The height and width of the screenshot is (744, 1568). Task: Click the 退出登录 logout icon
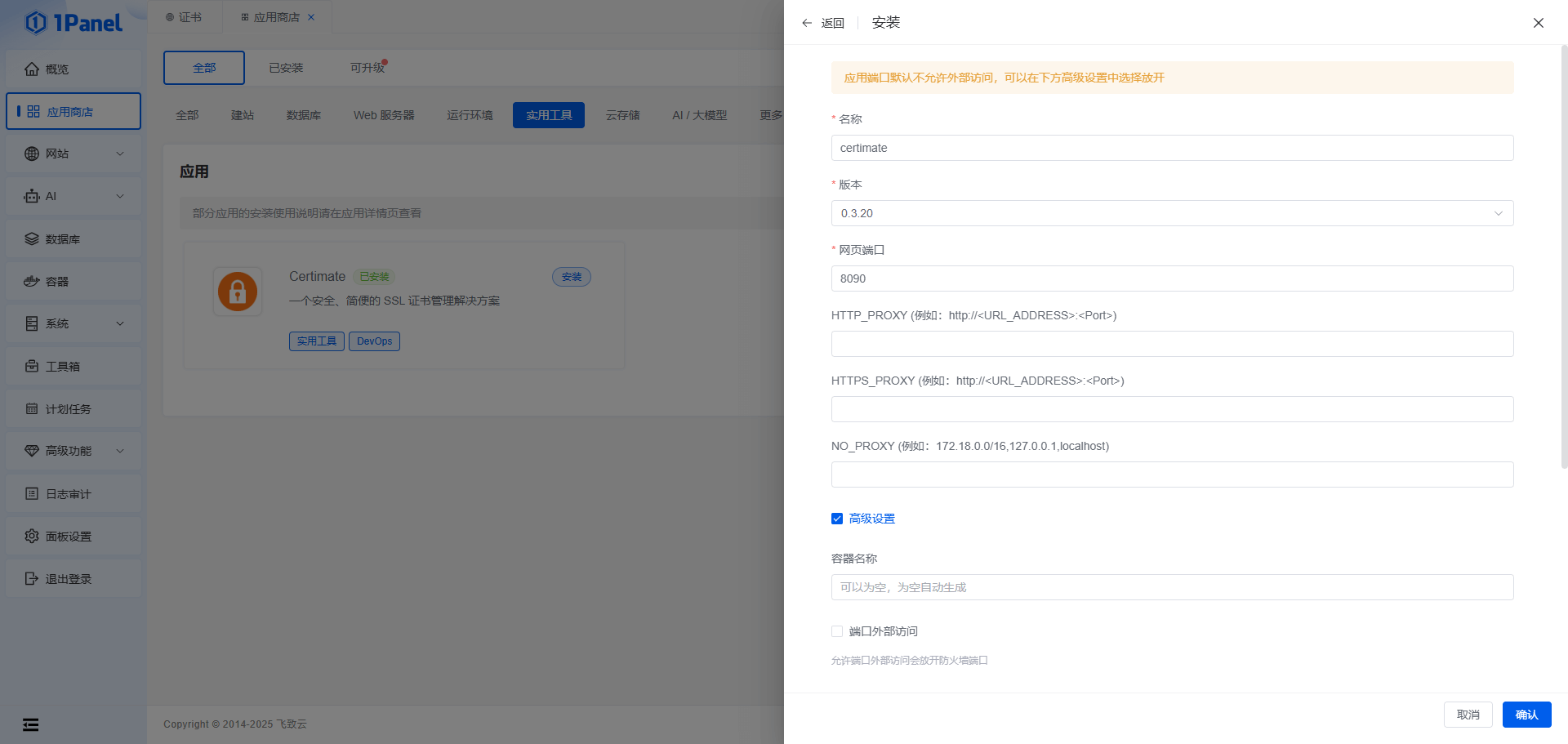tap(32, 578)
